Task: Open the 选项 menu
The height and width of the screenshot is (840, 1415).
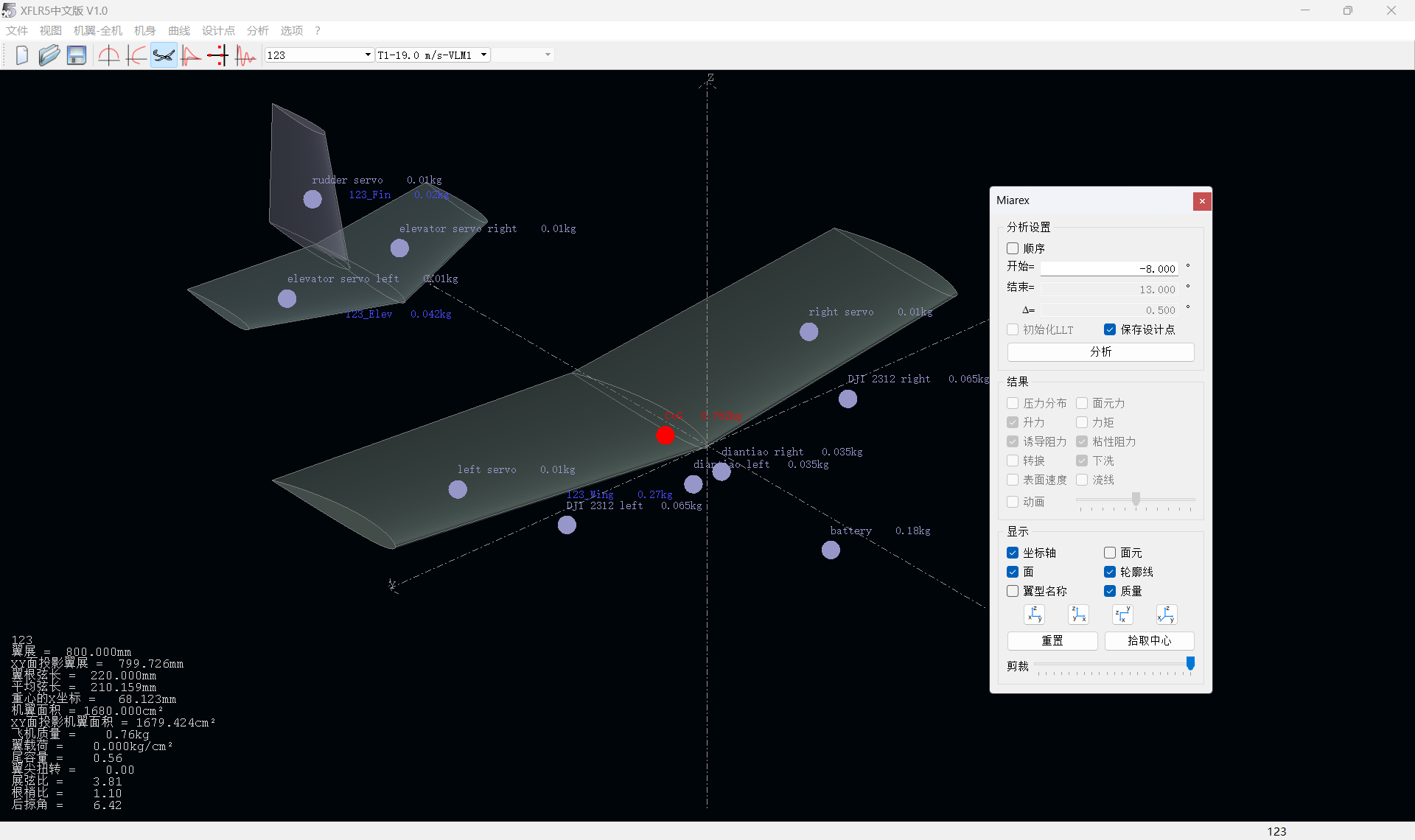Action: [292, 30]
